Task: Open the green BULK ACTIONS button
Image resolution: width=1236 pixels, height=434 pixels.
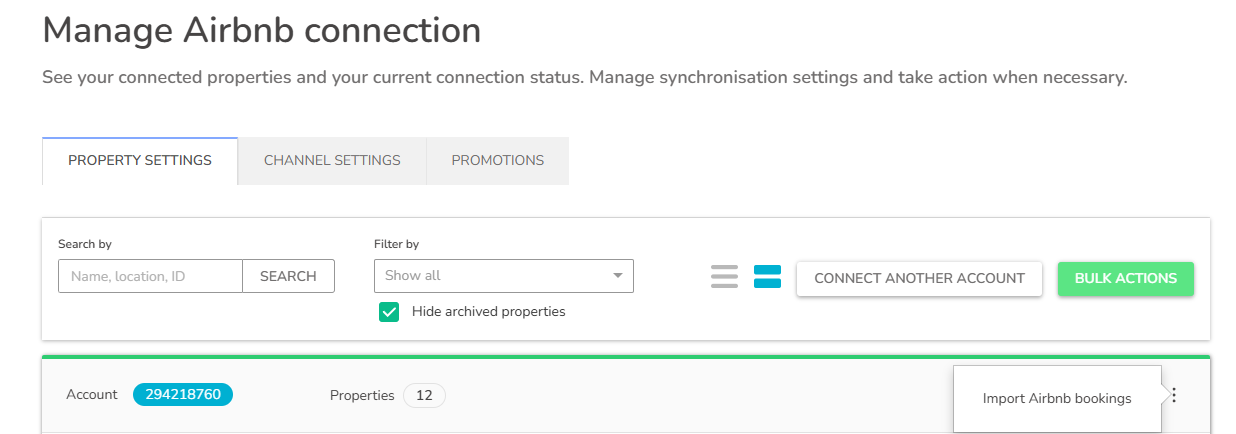Action: pos(1125,279)
